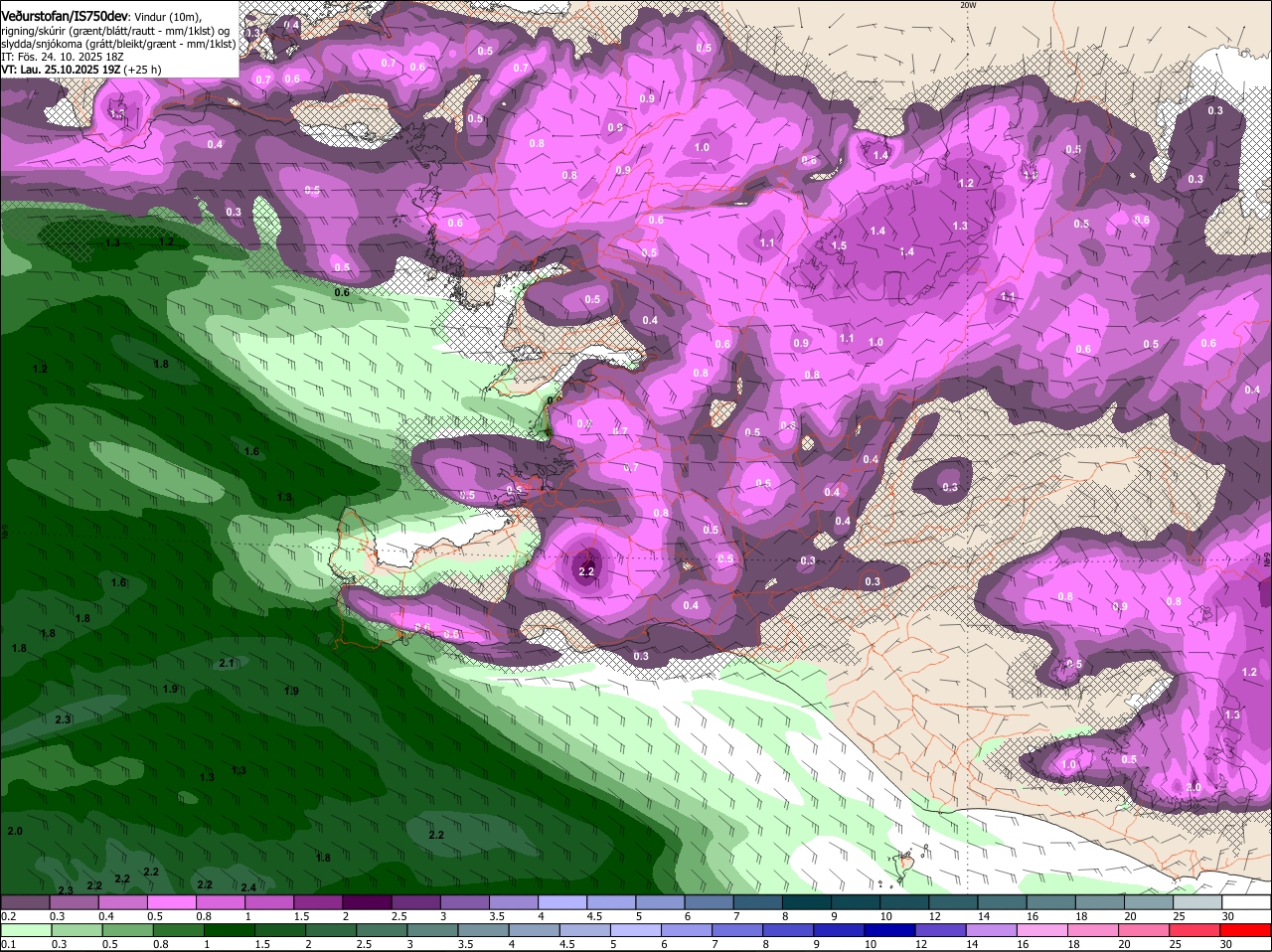1272x952 pixels.
Task: Select snow legend swatch between 4 and 4.5
Action: (x=563, y=902)
